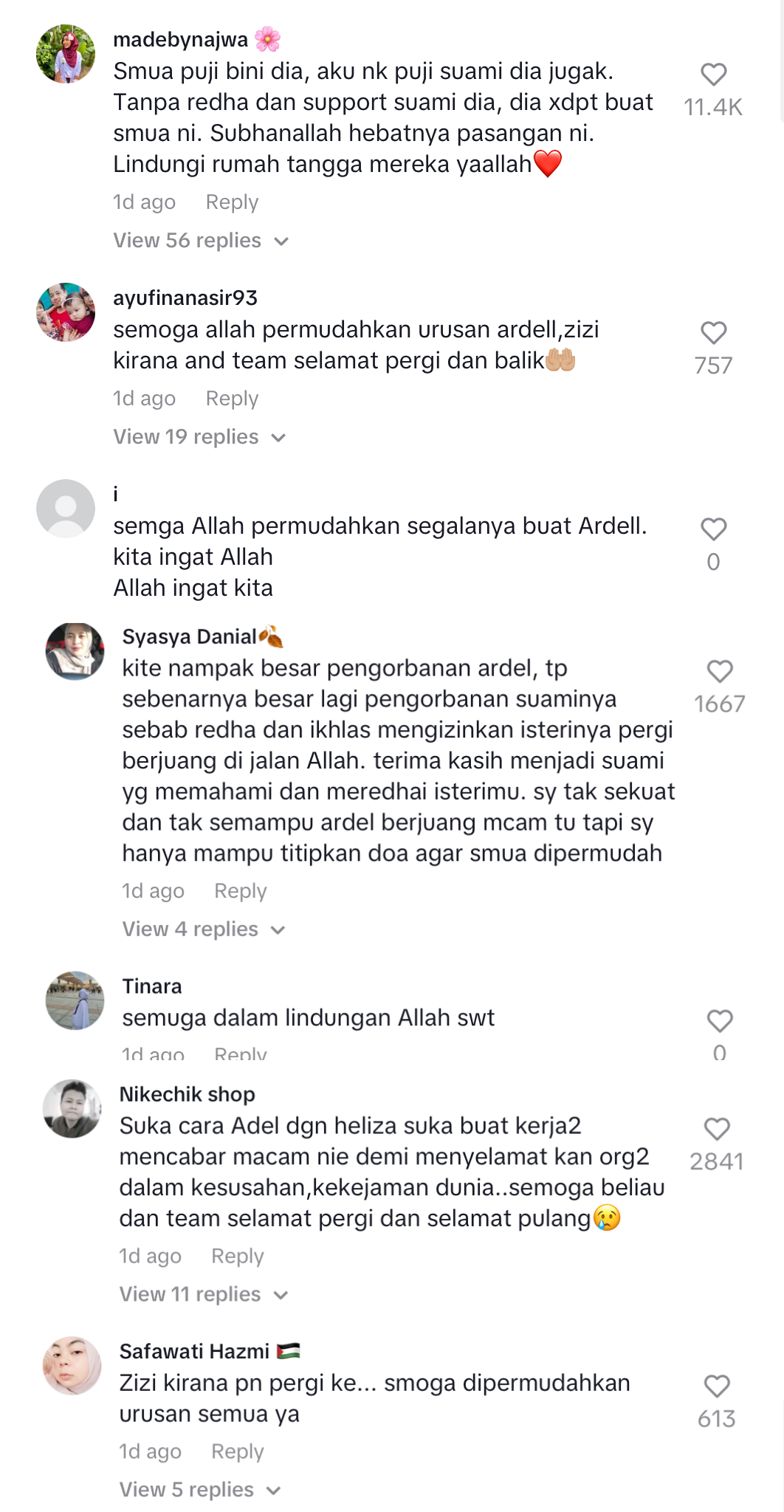Like the comment by user 'i'
The image size is (784, 1512).
[713, 529]
